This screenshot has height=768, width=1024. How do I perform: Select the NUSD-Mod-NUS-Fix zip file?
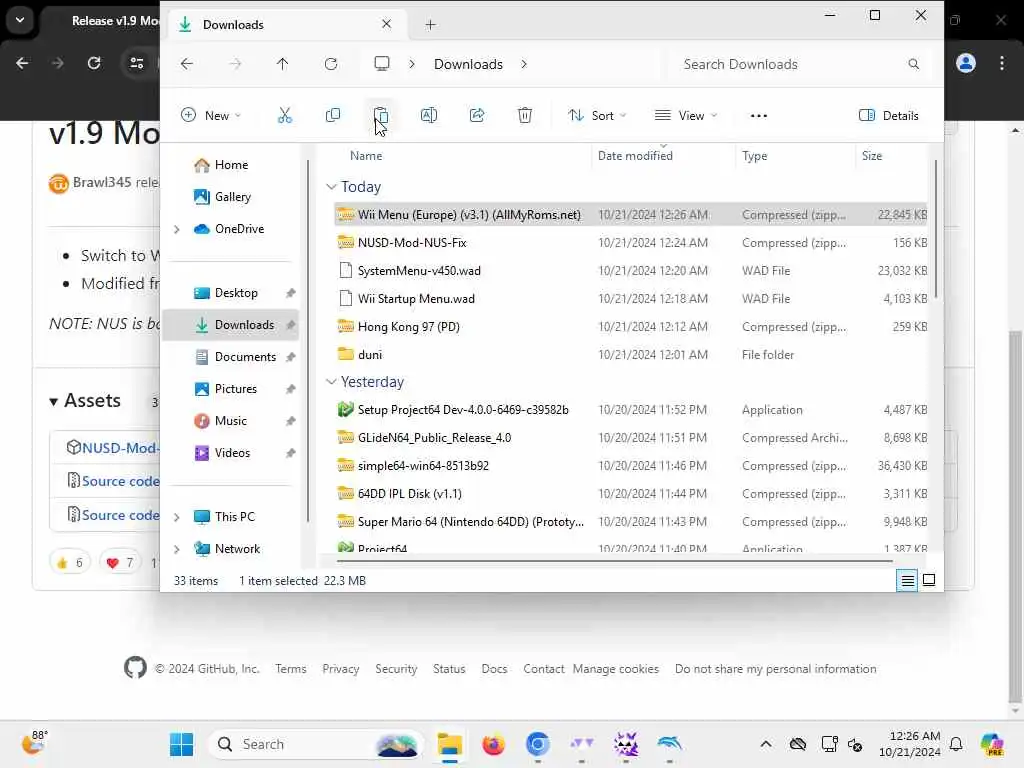click(x=630, y=242)
